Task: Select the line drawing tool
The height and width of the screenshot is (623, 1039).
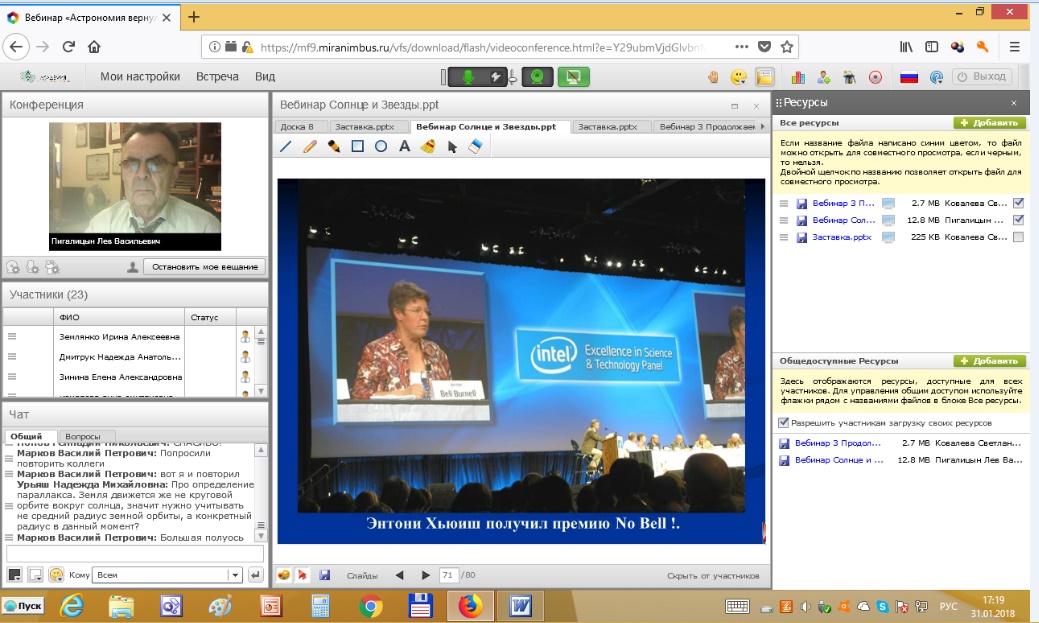Action: [286, 146]
